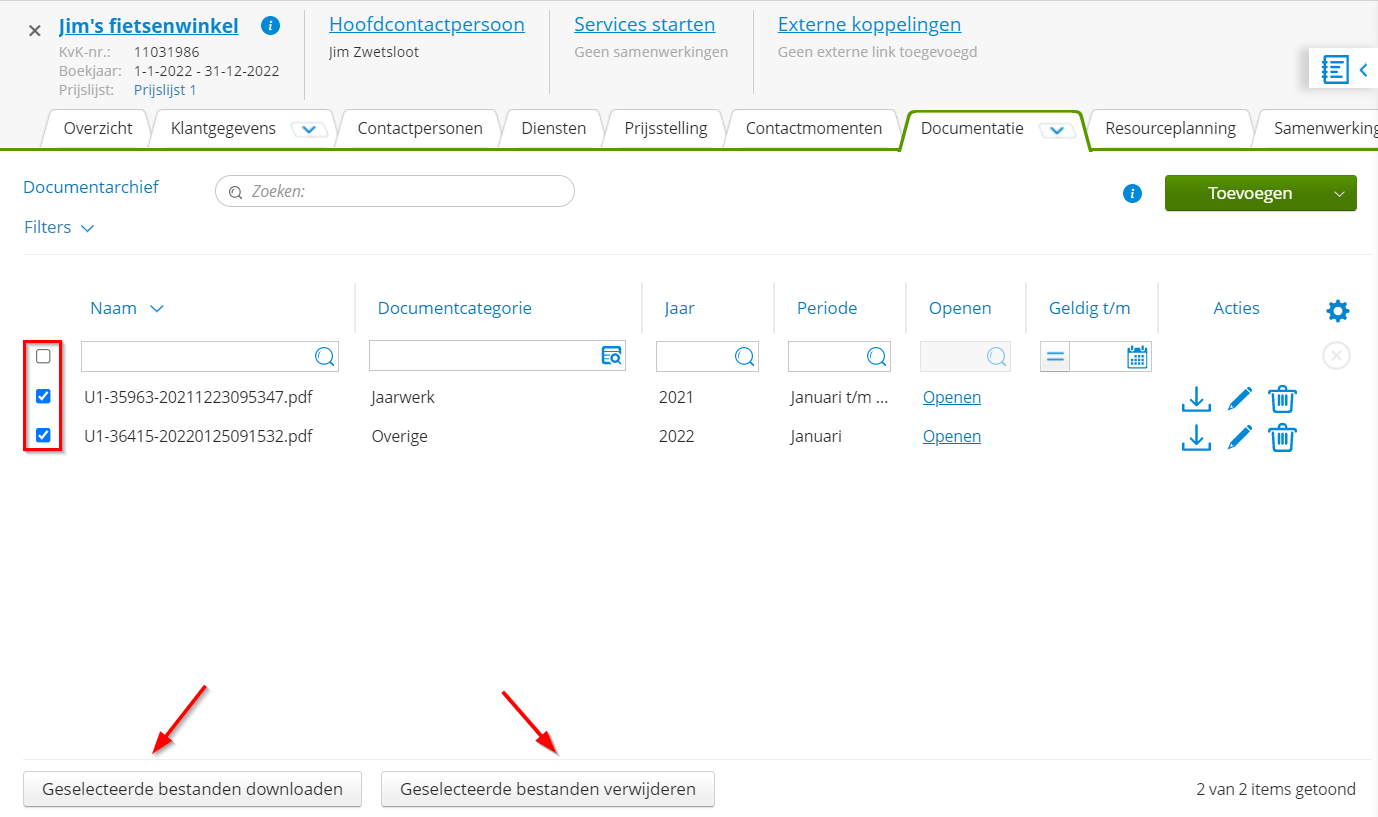The width and height of the screenshot is (1378, 817).
Task: Click the notebook icon at top right
Action: coord(1334,69)
